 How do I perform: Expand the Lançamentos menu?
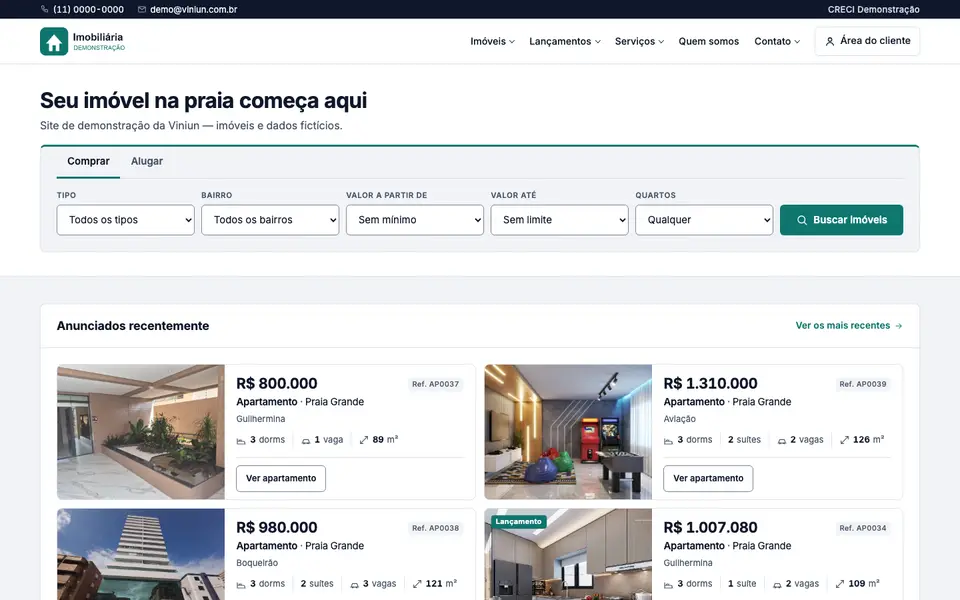[x=564, y=41]
